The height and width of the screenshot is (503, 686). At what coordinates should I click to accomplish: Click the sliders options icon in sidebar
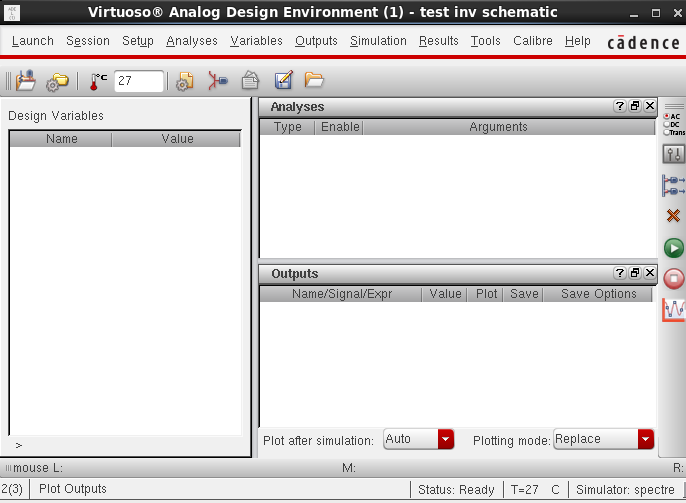coord(673,154)
